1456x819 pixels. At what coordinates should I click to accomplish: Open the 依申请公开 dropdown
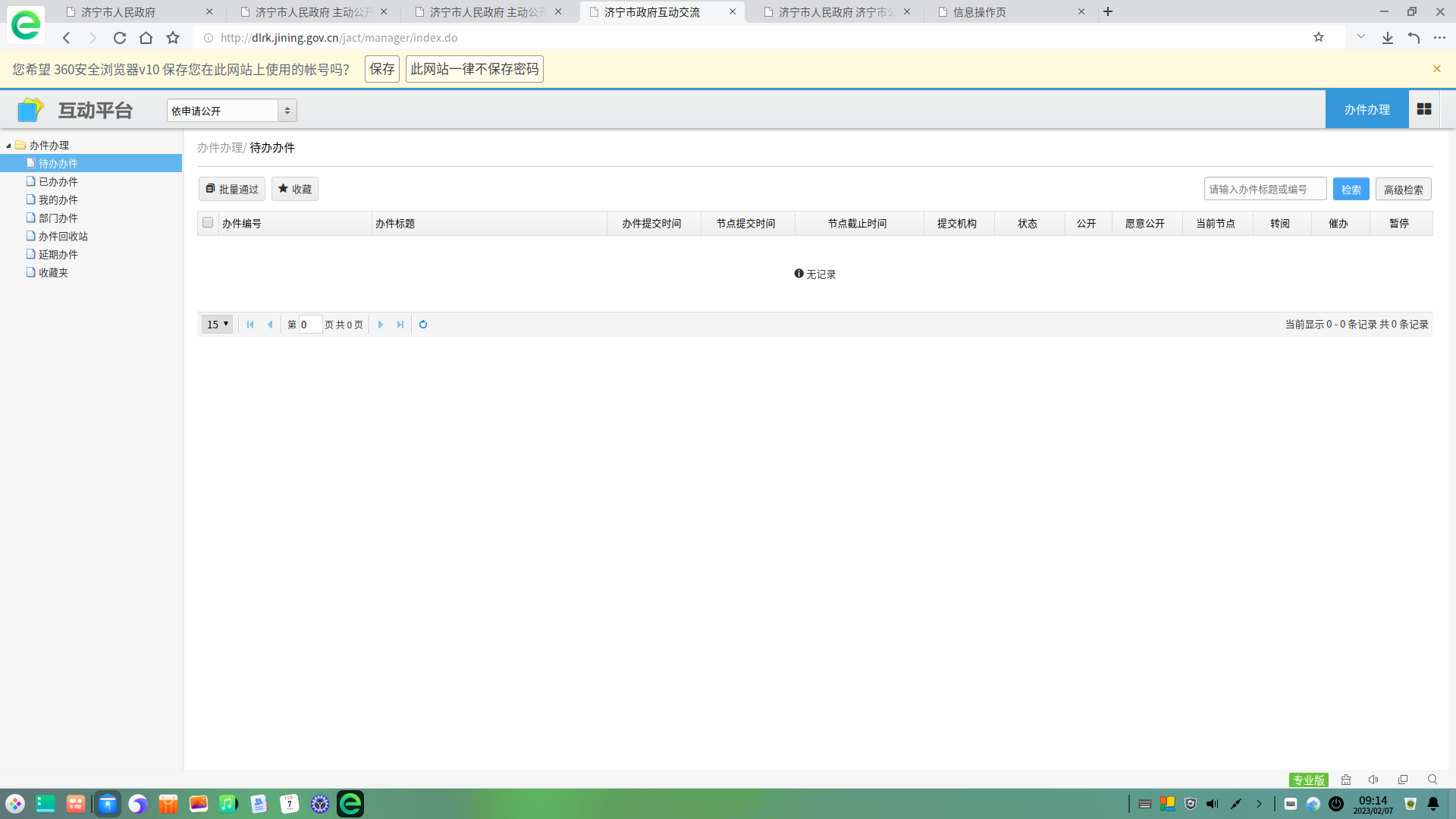[231, 111]
